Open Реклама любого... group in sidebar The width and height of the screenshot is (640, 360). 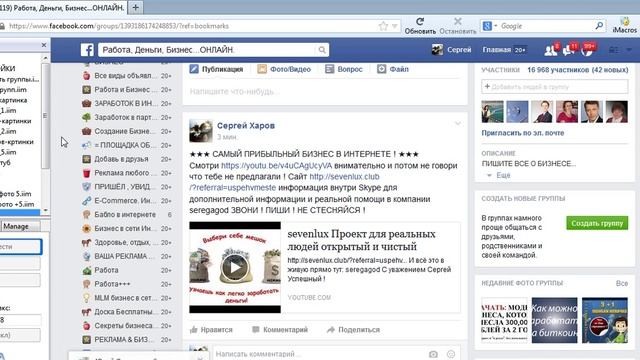(x=127, y=173)
